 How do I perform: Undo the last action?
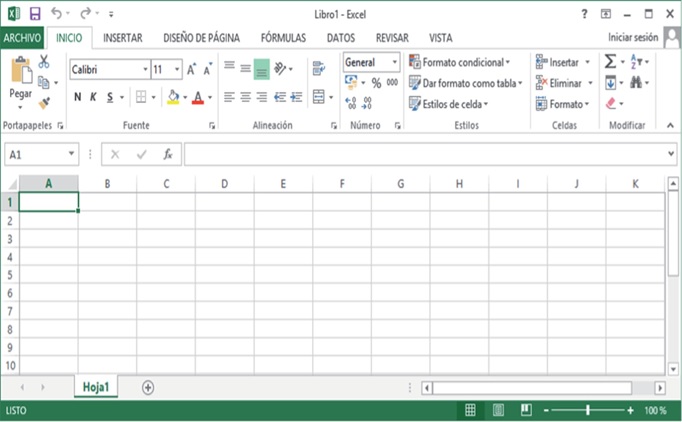[x=57, y=13]
